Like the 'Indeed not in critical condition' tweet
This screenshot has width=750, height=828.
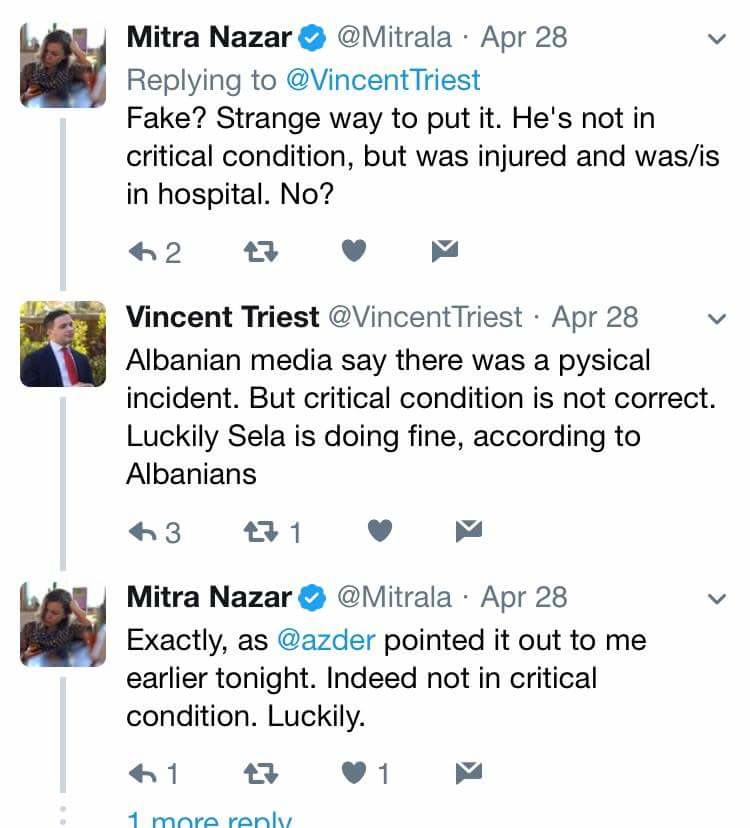tap(355, 772)
